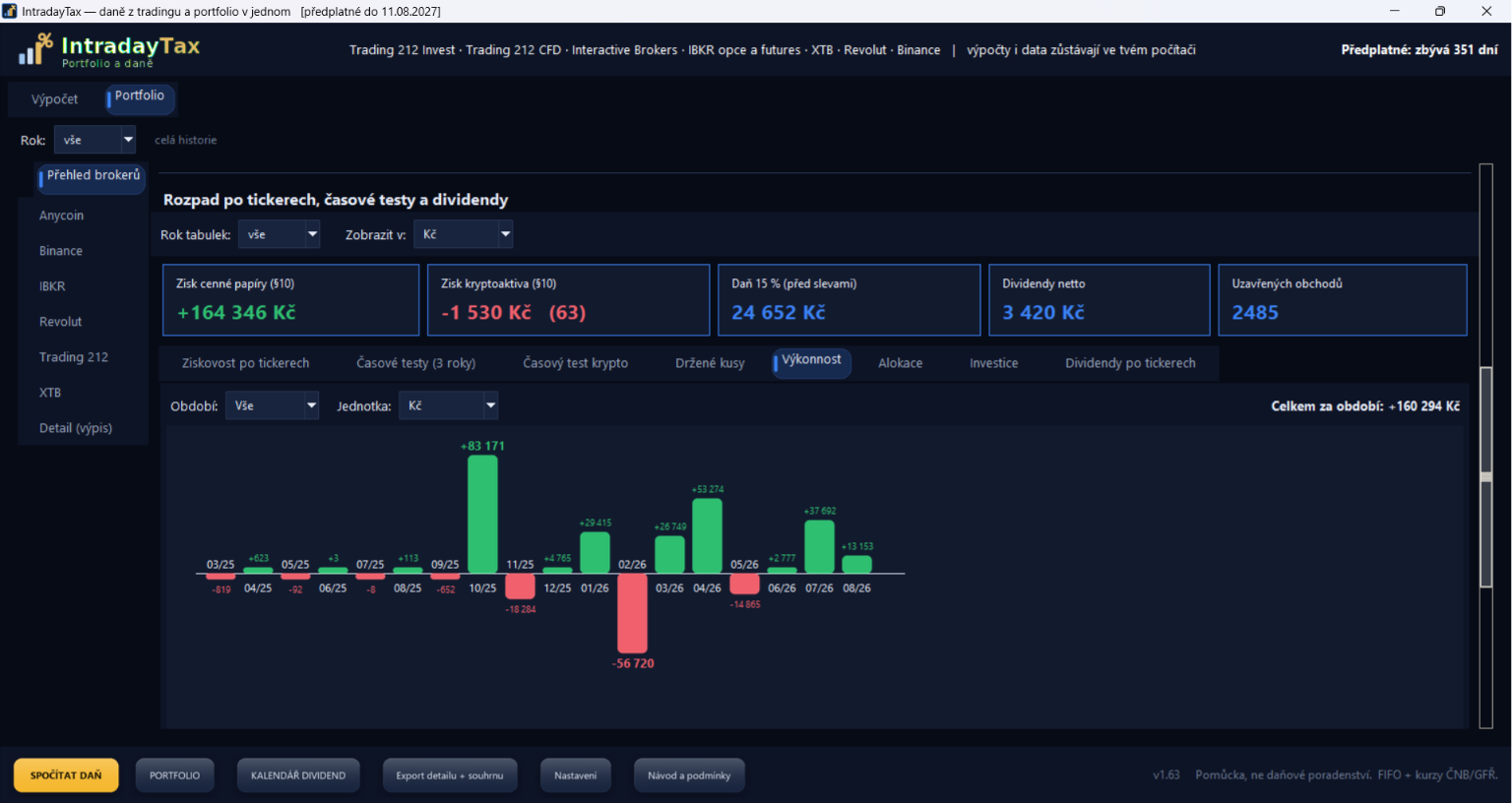Click the Uzavřených obchodů card
Screen dimensions: 1512x803
click(x=1343, y=300)
